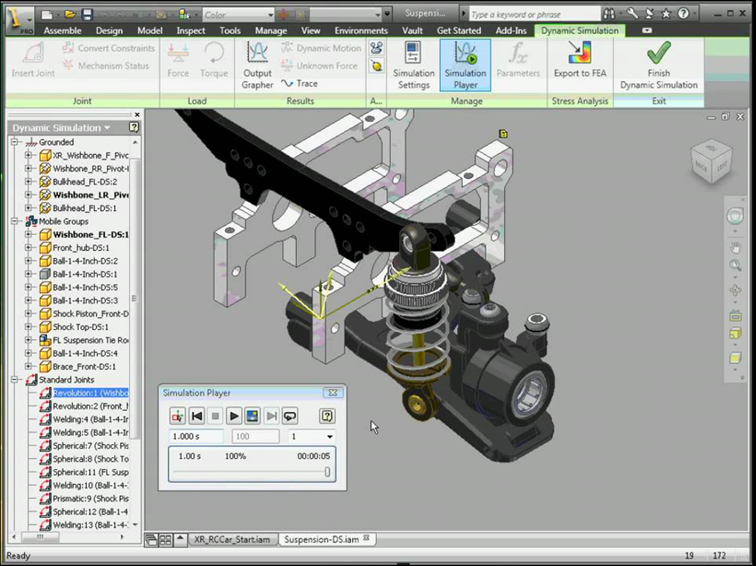Click the Simulation Settings icon
The image size is (756, 566).
413,64
